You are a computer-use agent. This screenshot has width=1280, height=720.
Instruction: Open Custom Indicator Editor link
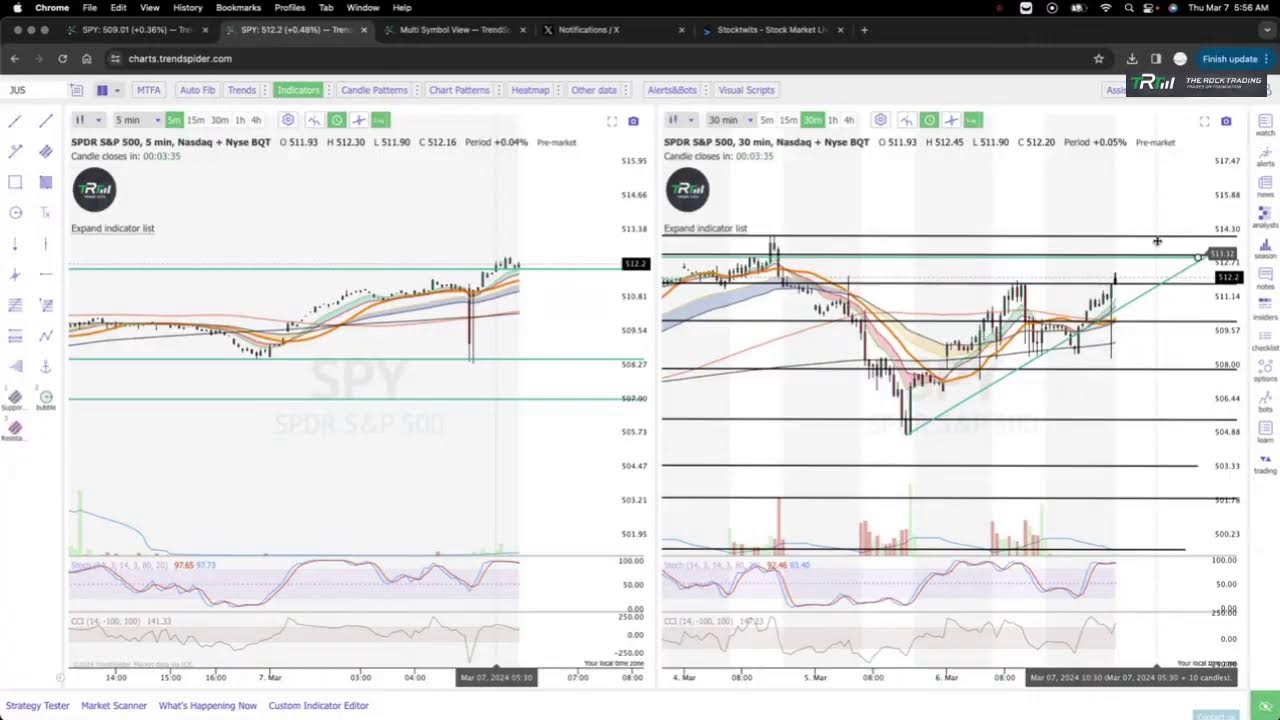point(318,705)
